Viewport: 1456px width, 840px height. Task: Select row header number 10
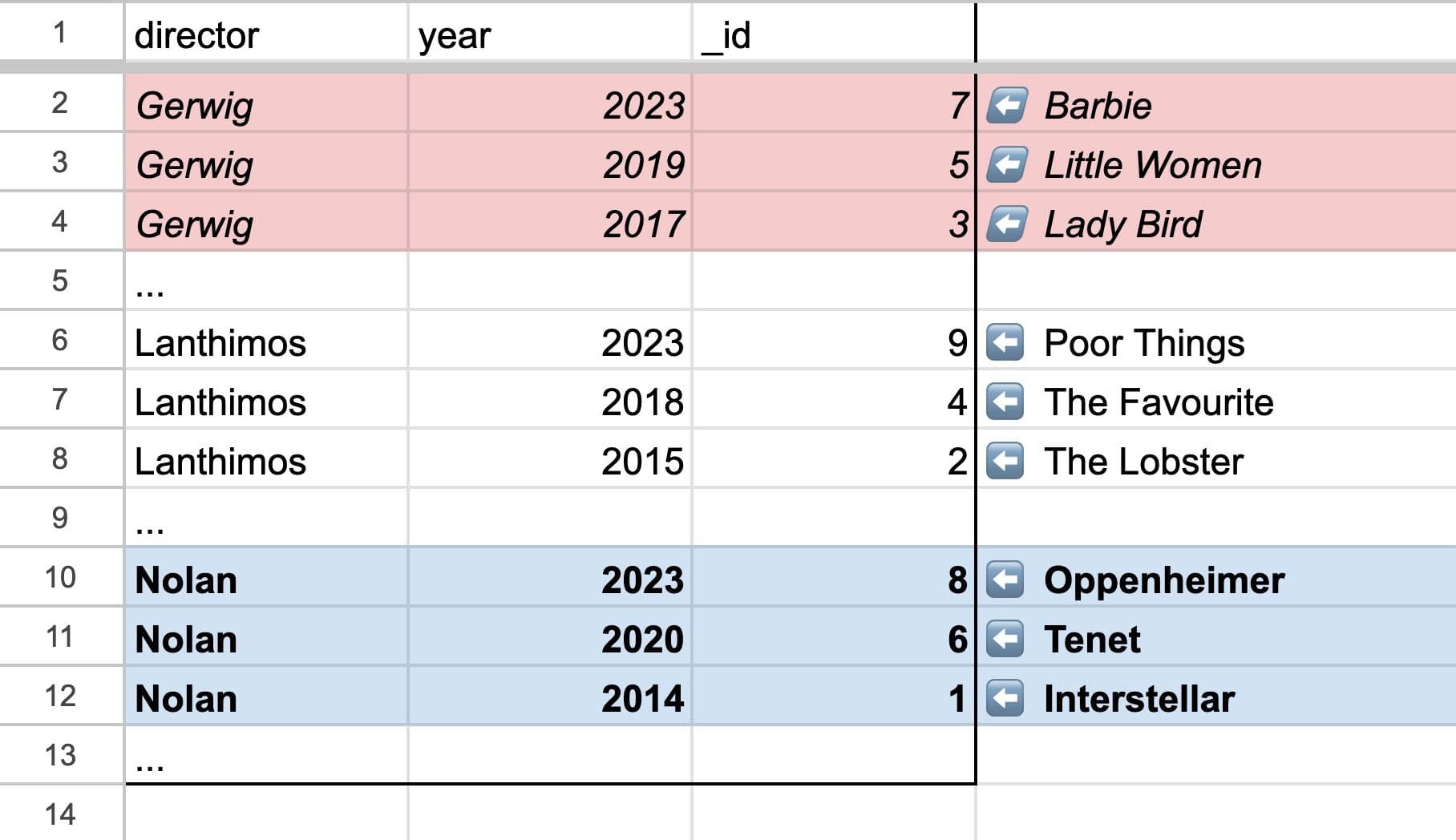point(60,577)
